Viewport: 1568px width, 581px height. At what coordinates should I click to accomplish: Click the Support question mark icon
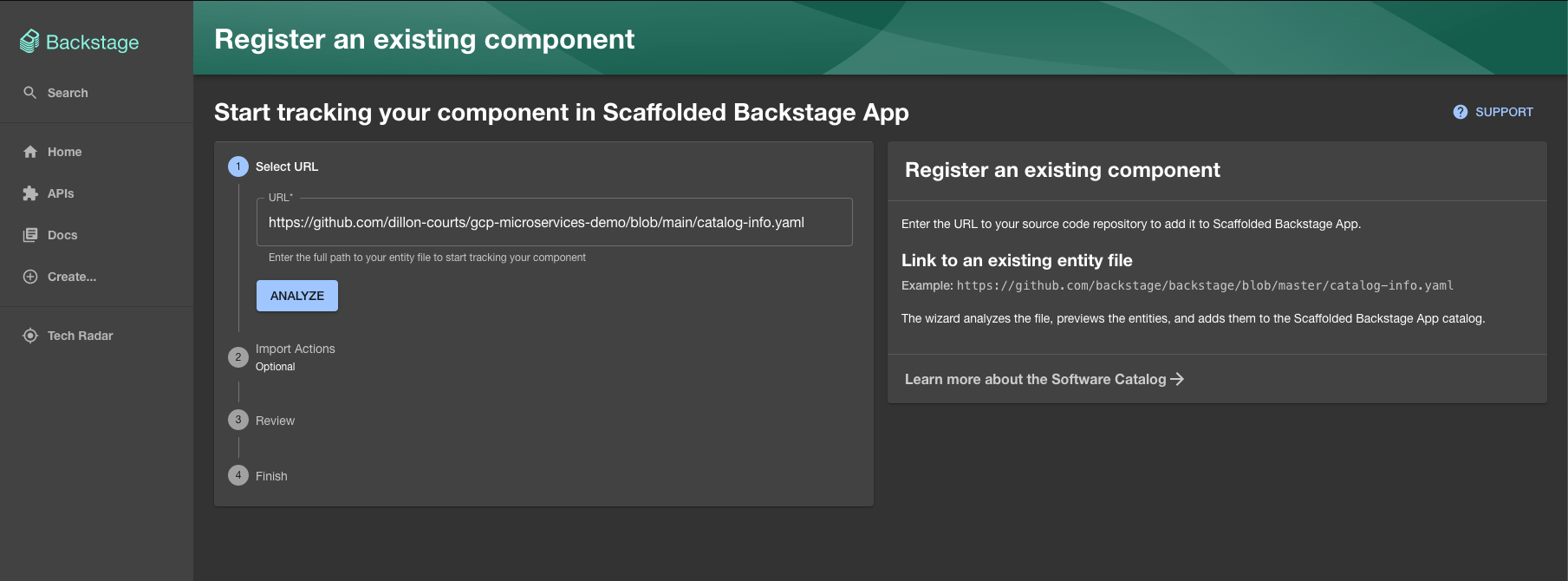pos(1461,112)
